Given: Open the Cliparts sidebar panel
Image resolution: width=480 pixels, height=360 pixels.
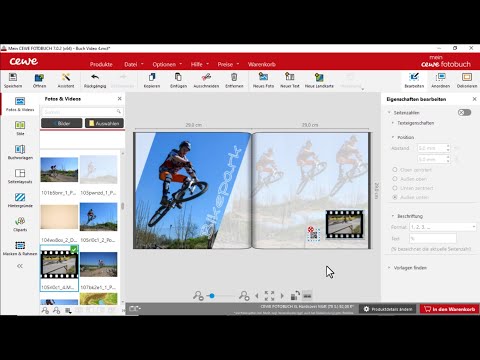Looking at the screenshot, I should pos(20,224).
